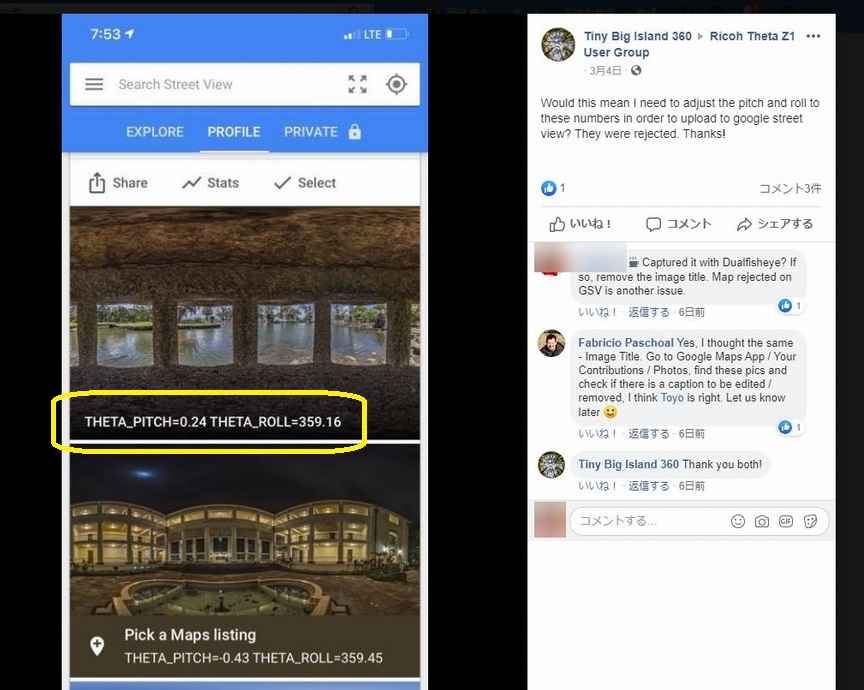Tap Pick a Maps listing
This screenshot has height=690, width=864.
click(x=190, y=635)
